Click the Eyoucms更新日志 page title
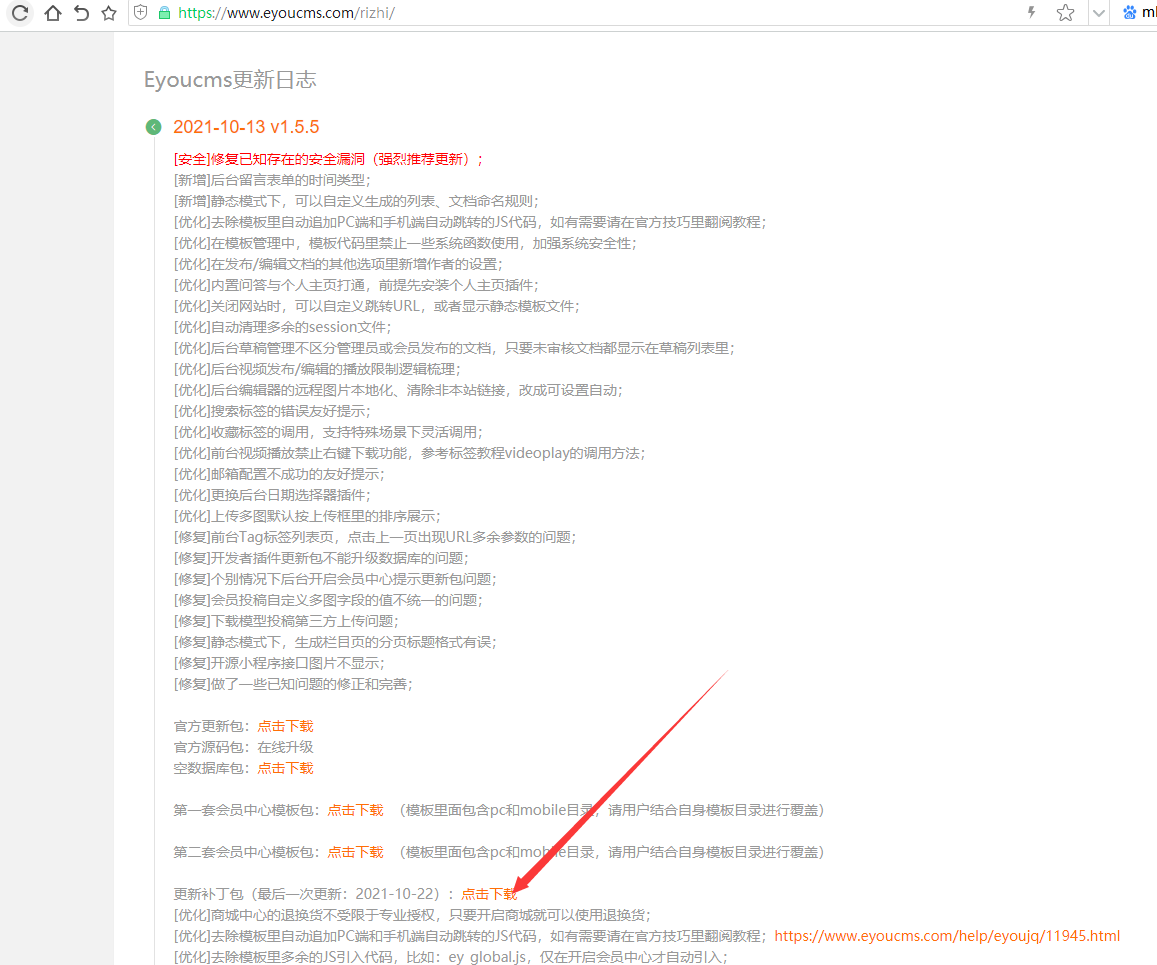The width and height of the screenshot is (1157, 965). [x=230, y=80]
